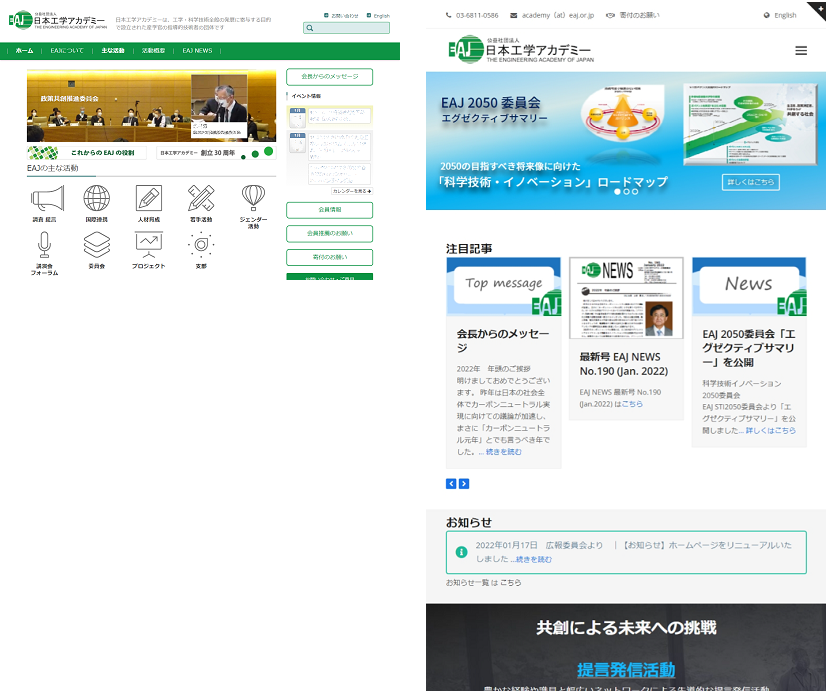Click the globe icon next to English
Image resolution: width=829 pixels, height=692 pixels.
click(767, 15)
